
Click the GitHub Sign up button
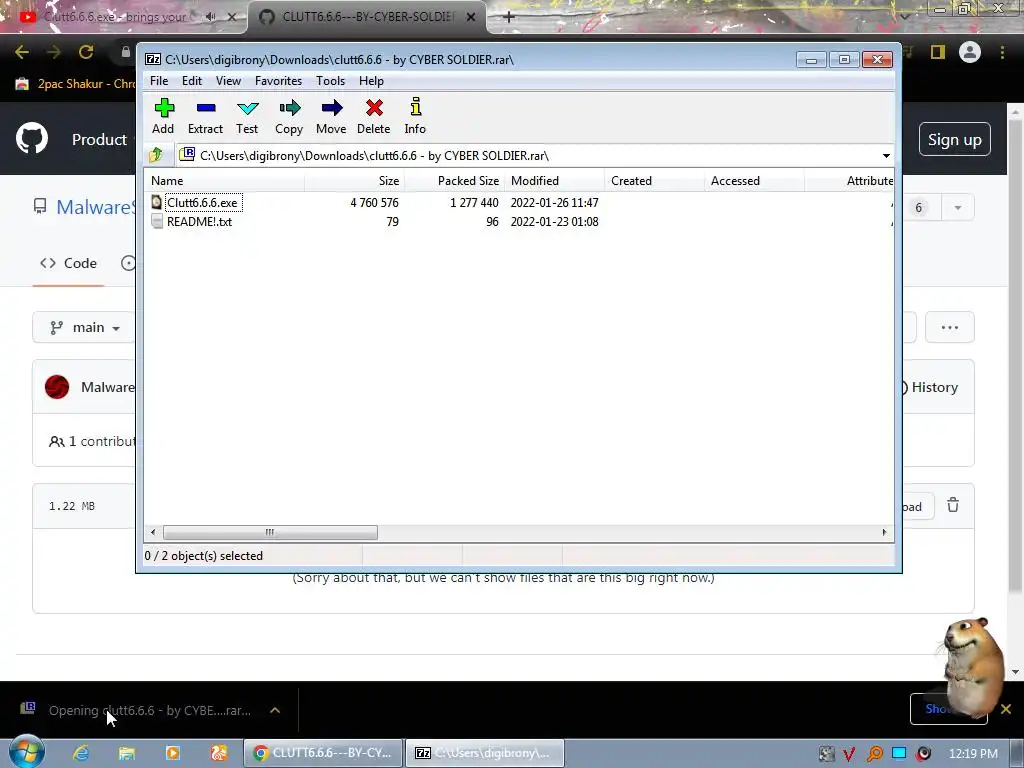(955, 139)
